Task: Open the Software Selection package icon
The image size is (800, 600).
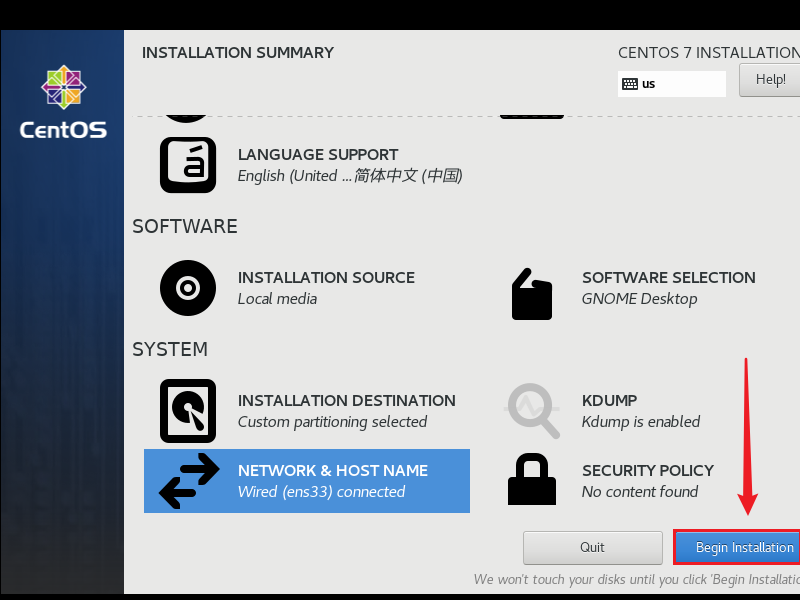Action: (532, 294)
